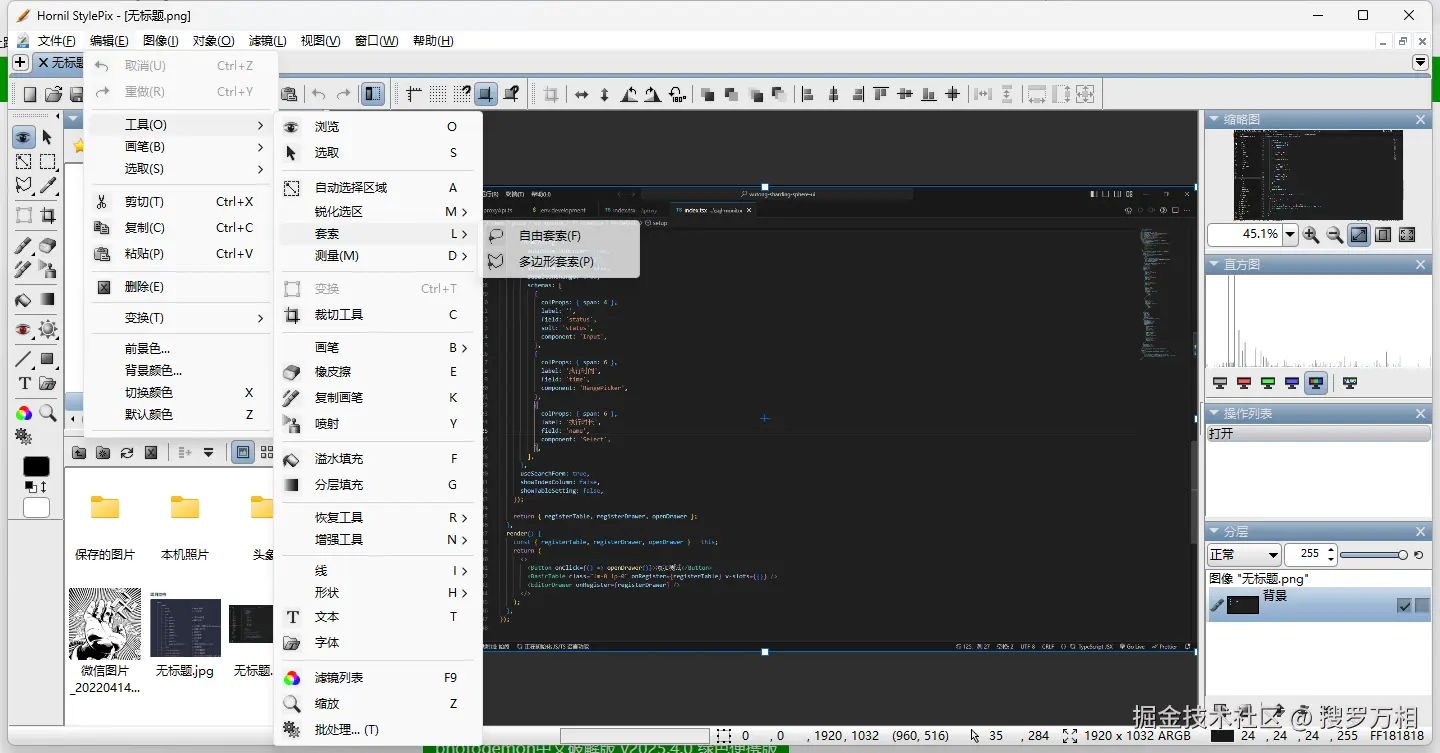Select the red-eye removal tool

coord(24,329)
